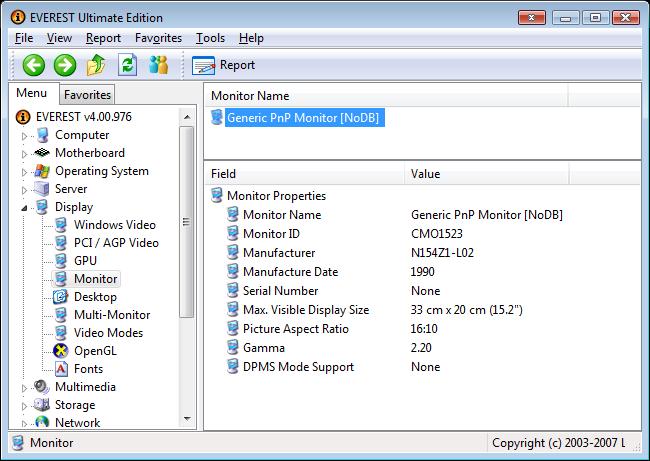Click the Report toolbar button
The image size is (650, 461).
[x=223, y=65]
